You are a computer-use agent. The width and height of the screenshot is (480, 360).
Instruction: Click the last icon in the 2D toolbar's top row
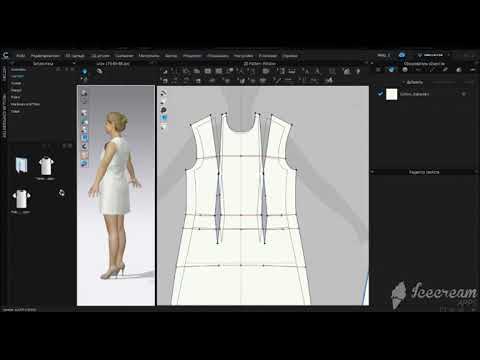pos(358,71)
